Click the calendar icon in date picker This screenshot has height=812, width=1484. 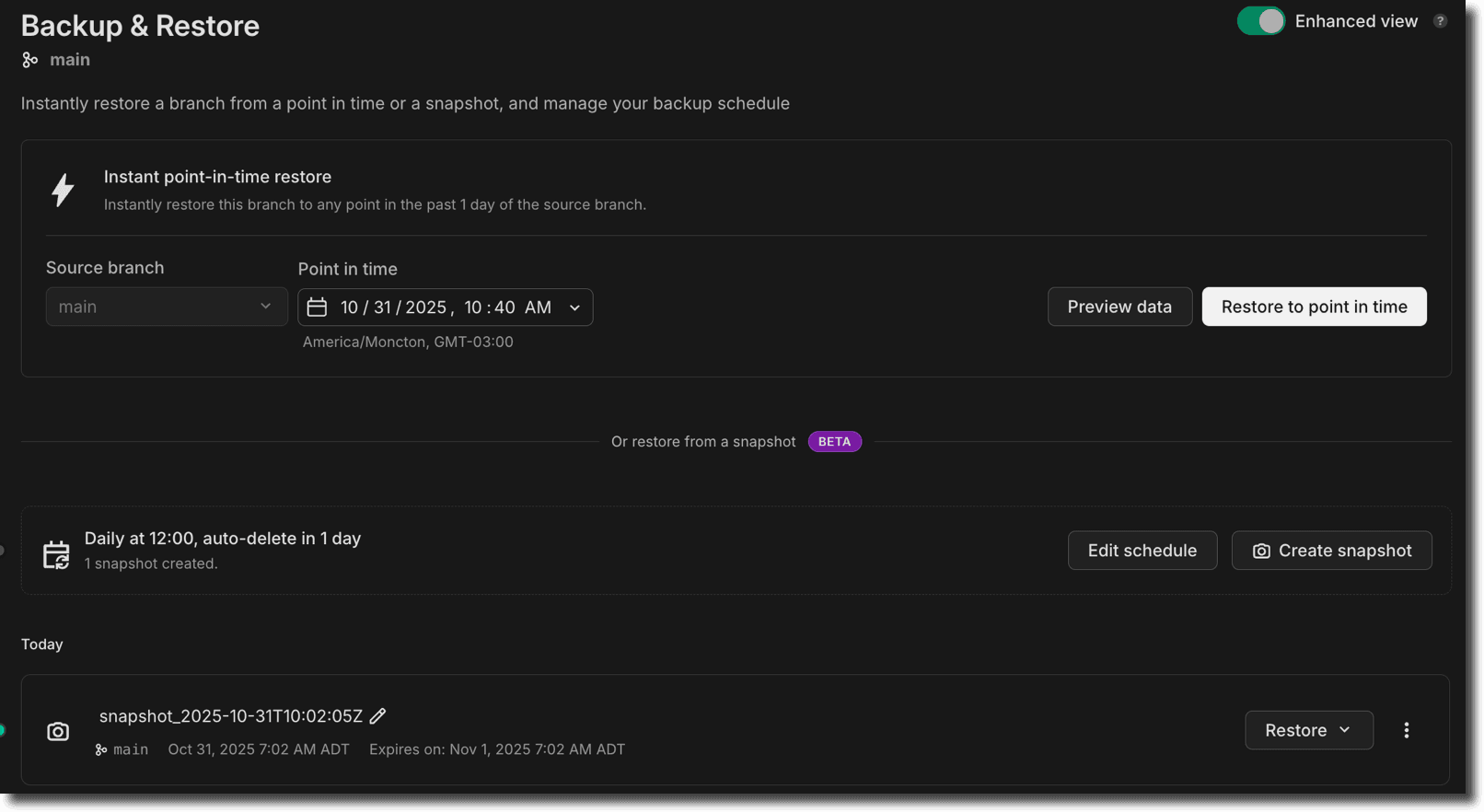(317, 307)
